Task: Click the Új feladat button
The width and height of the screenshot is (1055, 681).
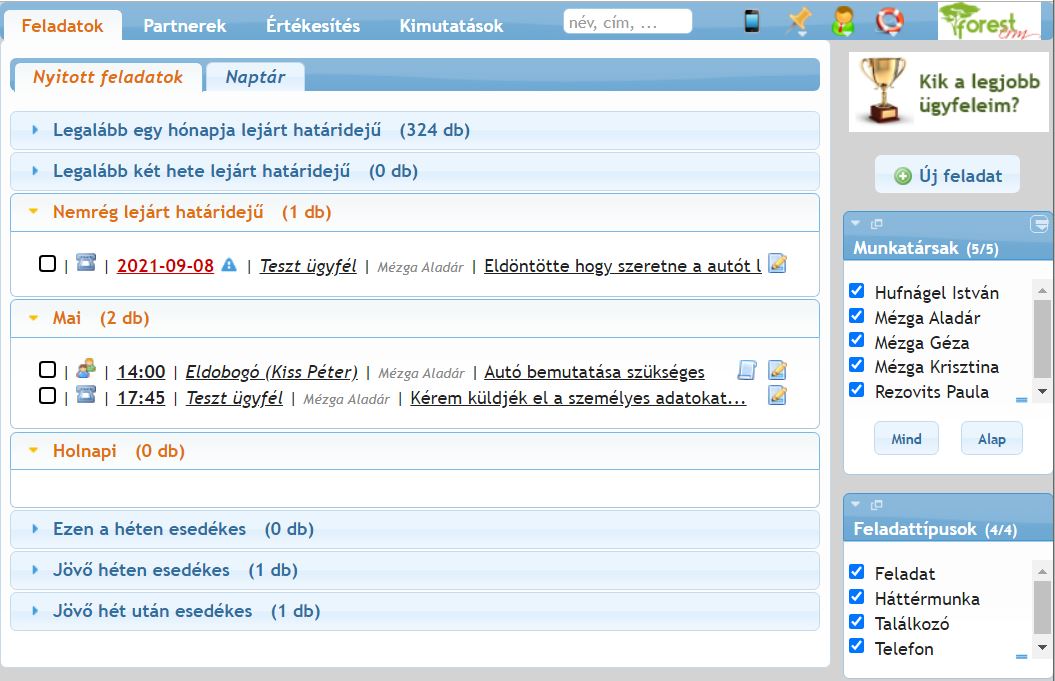Action: pyautogui.click(x=947, y=176)
